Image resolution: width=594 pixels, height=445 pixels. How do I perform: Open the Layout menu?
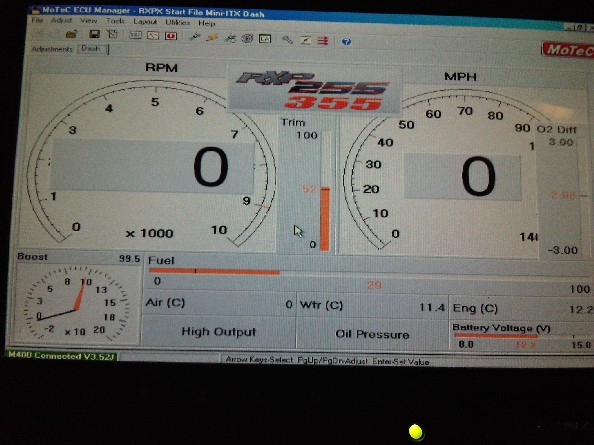(x=145, y=22)
